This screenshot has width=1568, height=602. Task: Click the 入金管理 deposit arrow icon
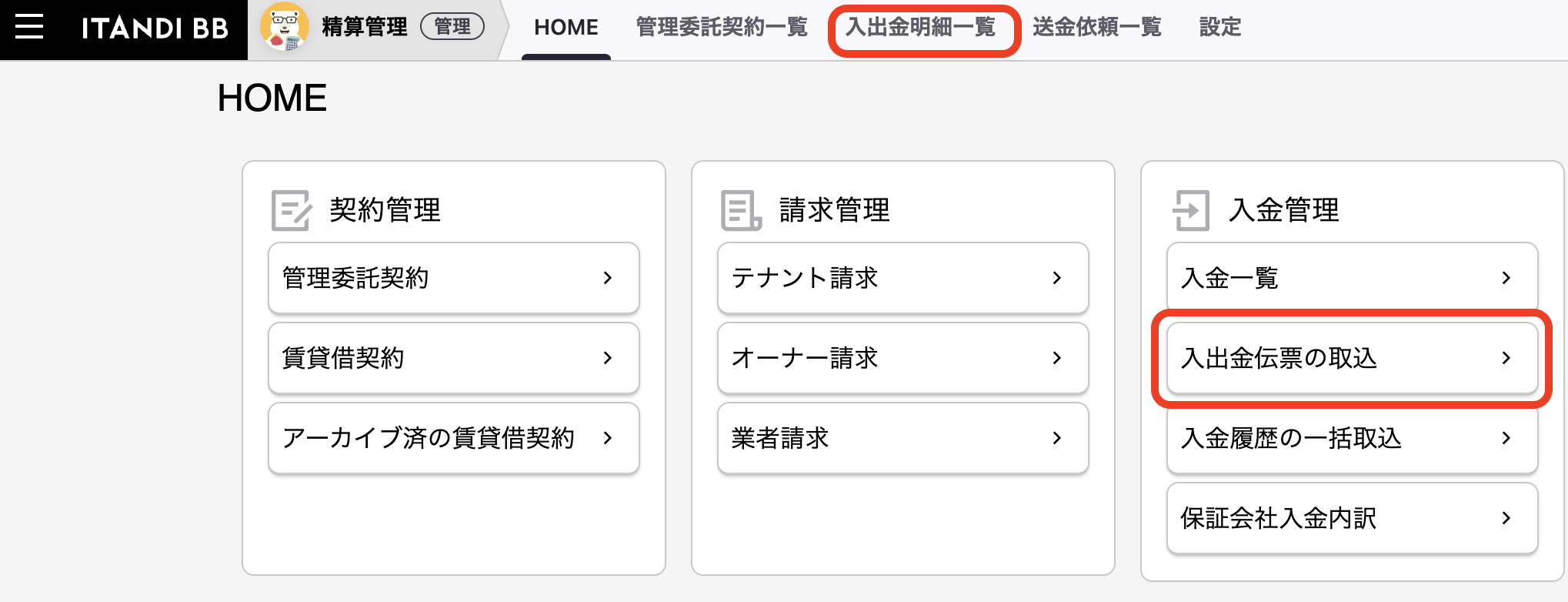click(x=1191, y=210)
